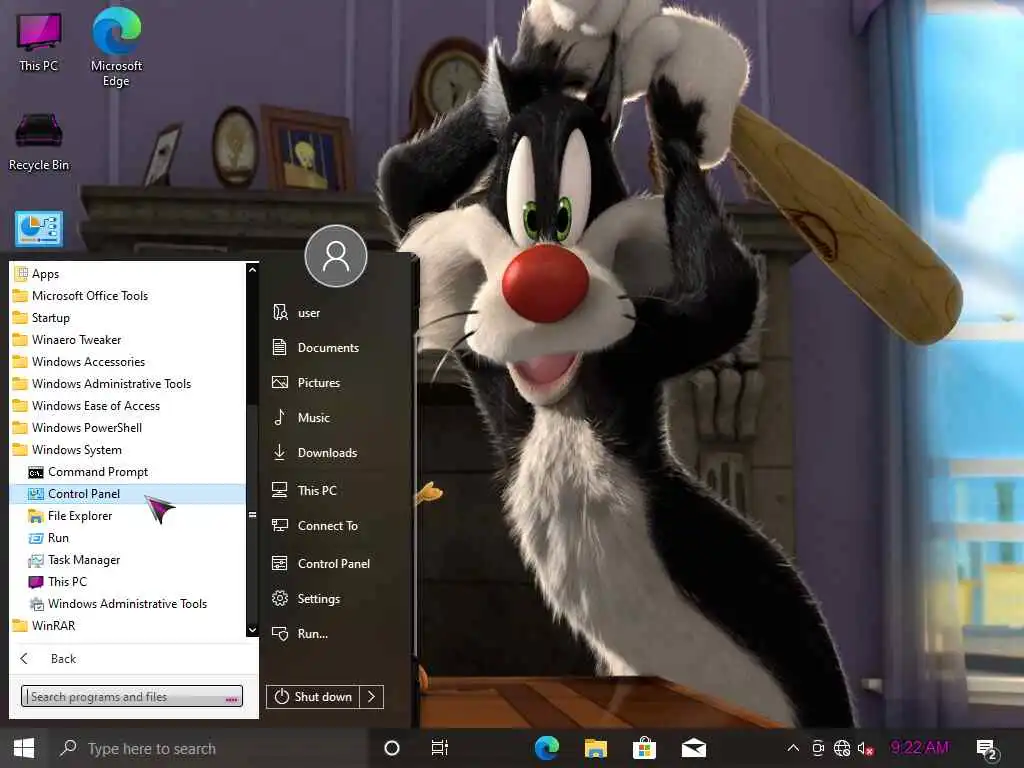The image size is (1024, 768).
Task: Expand the Windows PowerShell folder
Action: coord(128,428)
